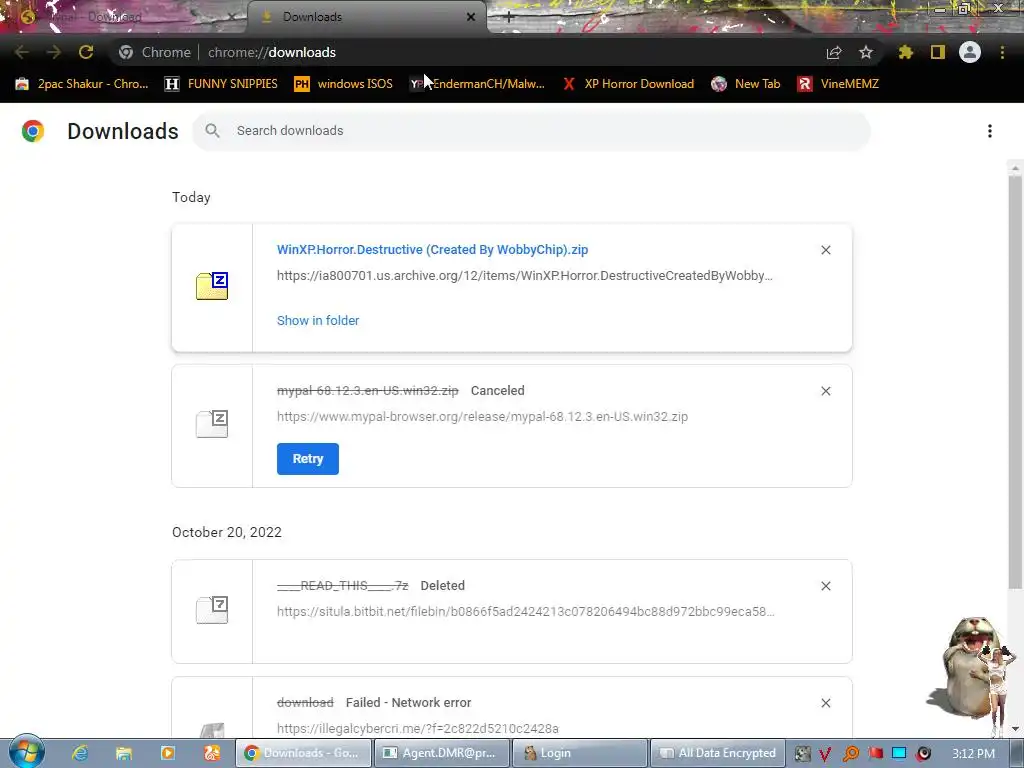The width and height of the screenshot is (1024, 768).
Task: Open the media player taskbar icon
Action: point(168,753)
